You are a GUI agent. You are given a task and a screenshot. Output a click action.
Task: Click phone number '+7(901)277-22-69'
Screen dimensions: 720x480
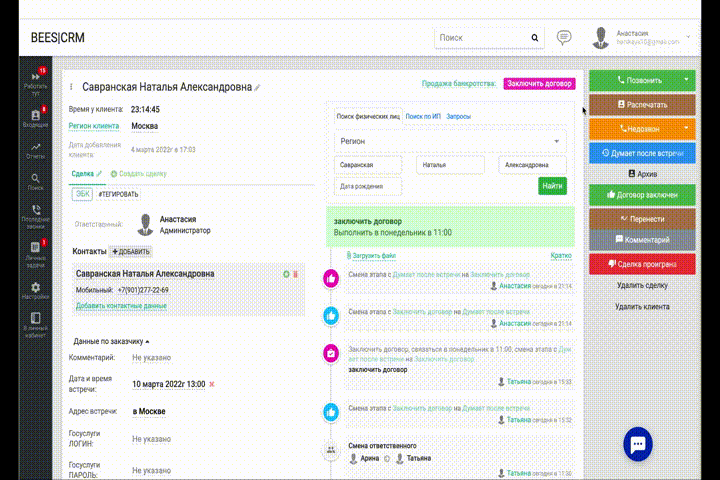point(143,290)
